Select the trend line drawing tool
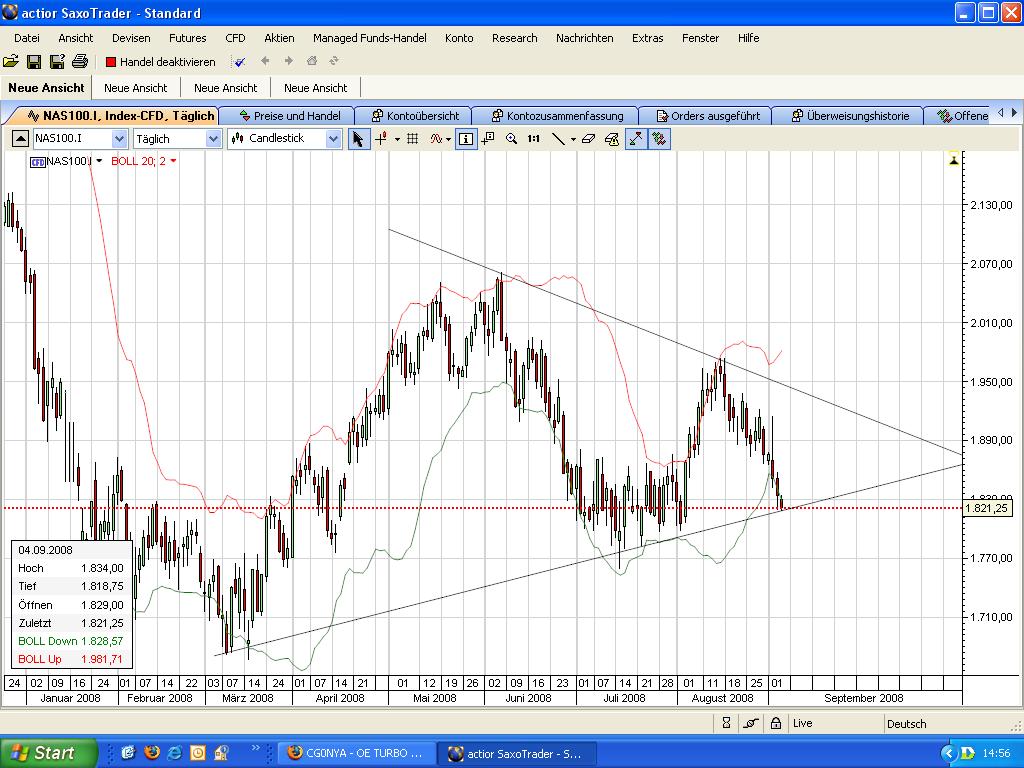Viewport: 1024px width, 768px height. (x=559, y=139)
